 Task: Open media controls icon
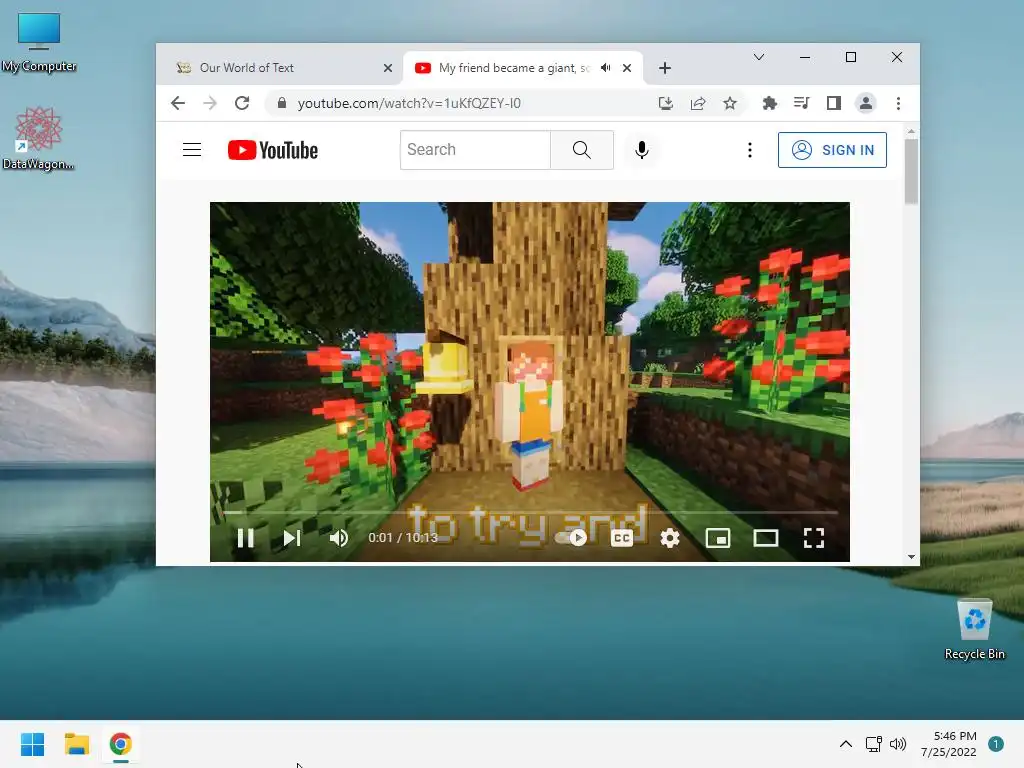coord(801,103)
